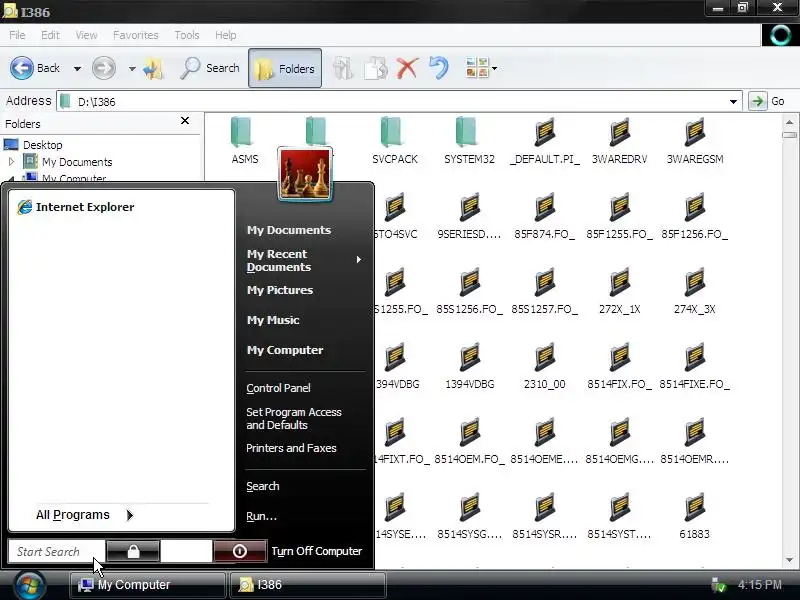This screenshot has width=800, height=600.
Task: Click the Forward navigation arrow
Action: pos(104,68)
